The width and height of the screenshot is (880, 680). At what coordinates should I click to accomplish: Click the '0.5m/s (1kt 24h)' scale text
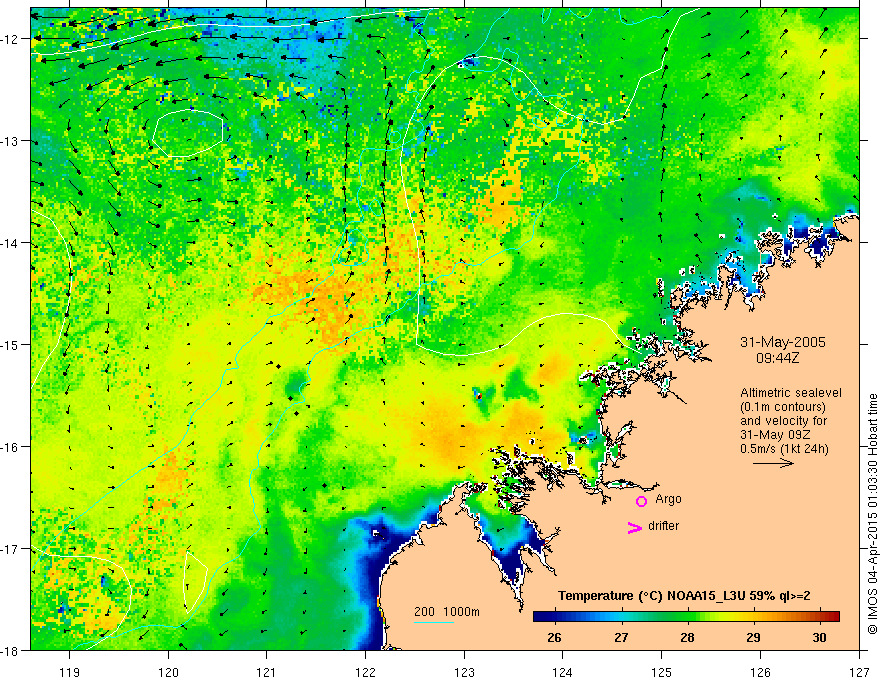tap(784, 448)
